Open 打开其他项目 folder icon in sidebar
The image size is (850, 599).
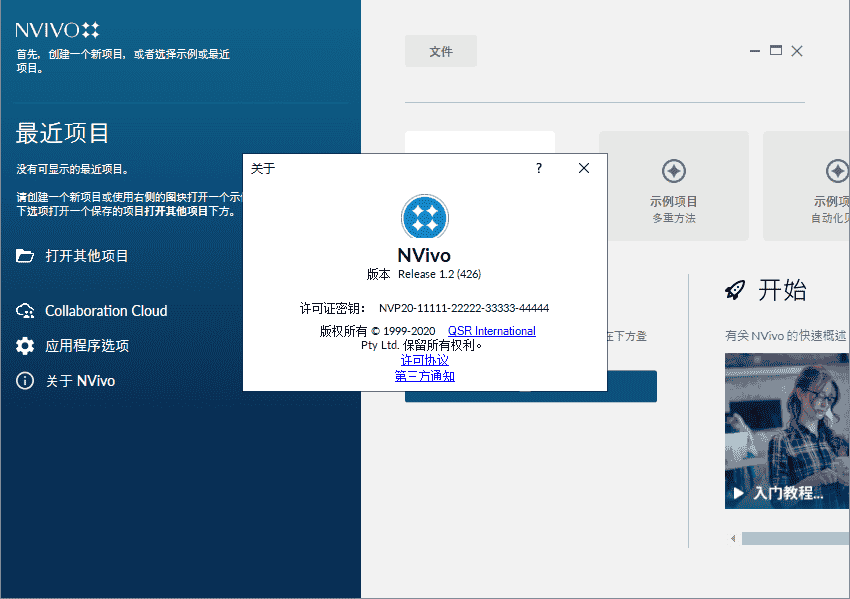(x=24, y=256)
